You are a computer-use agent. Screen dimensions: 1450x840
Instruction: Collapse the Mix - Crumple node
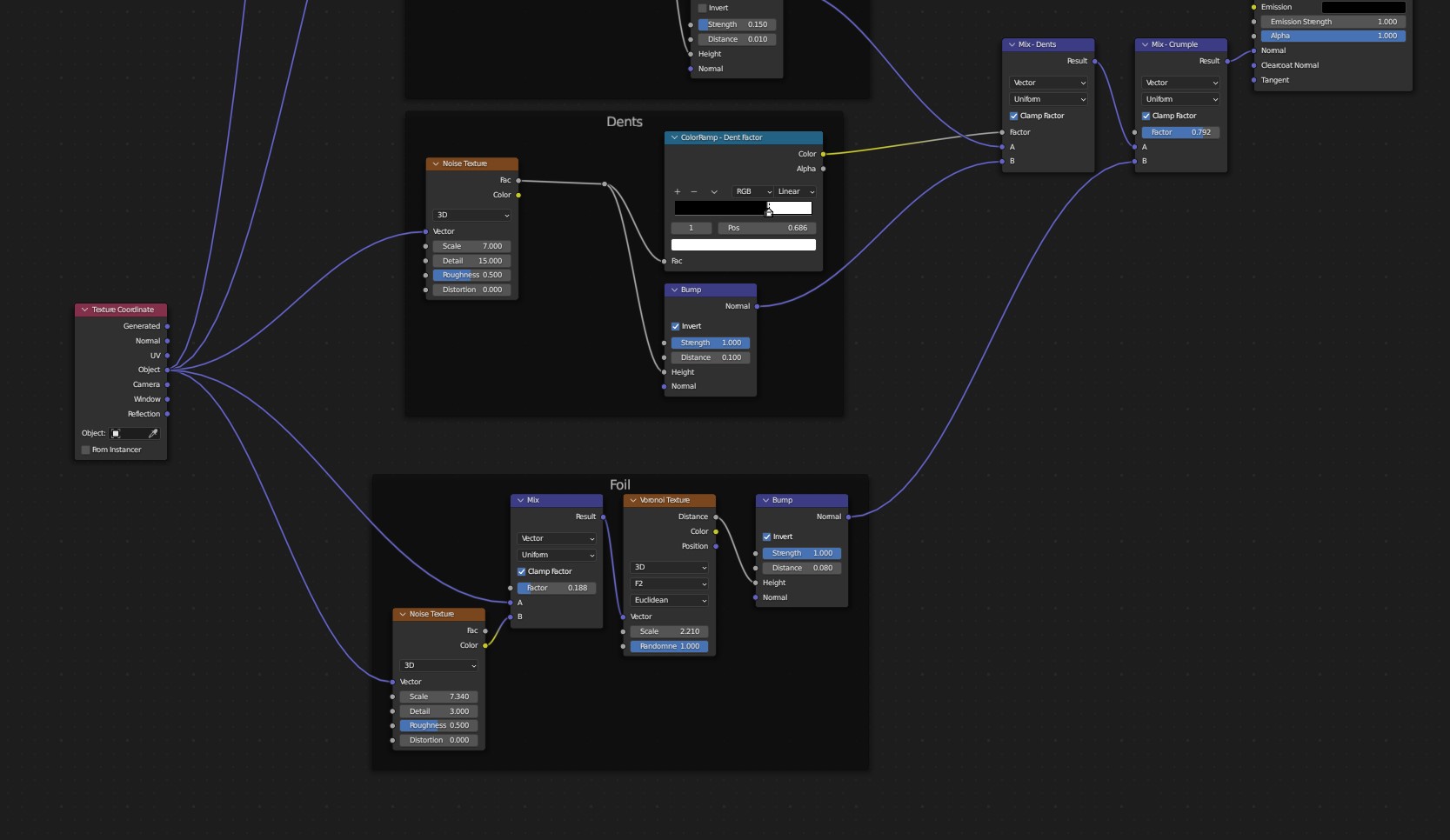point(1144,44)
